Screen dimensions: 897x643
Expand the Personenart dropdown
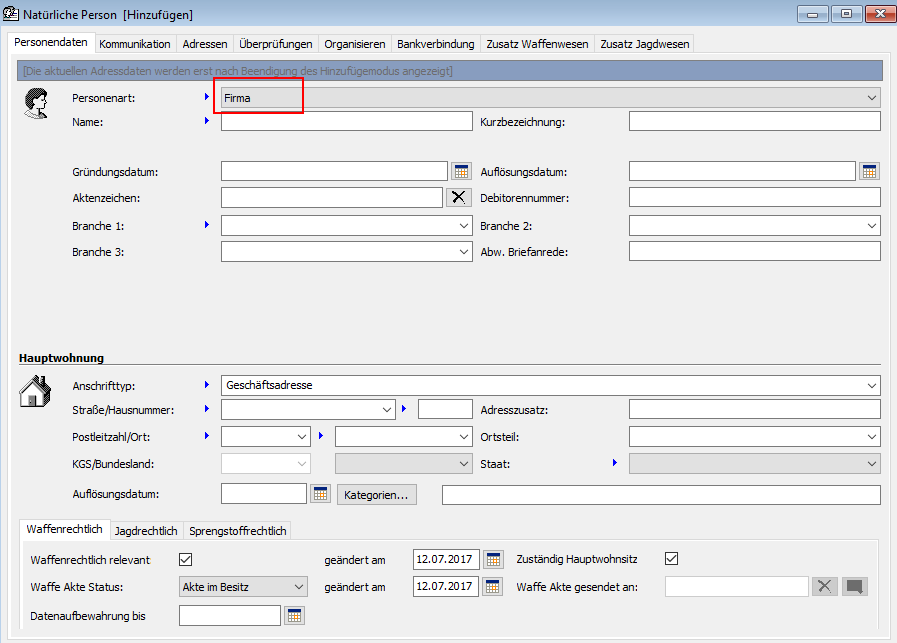(x=872, y=97)
